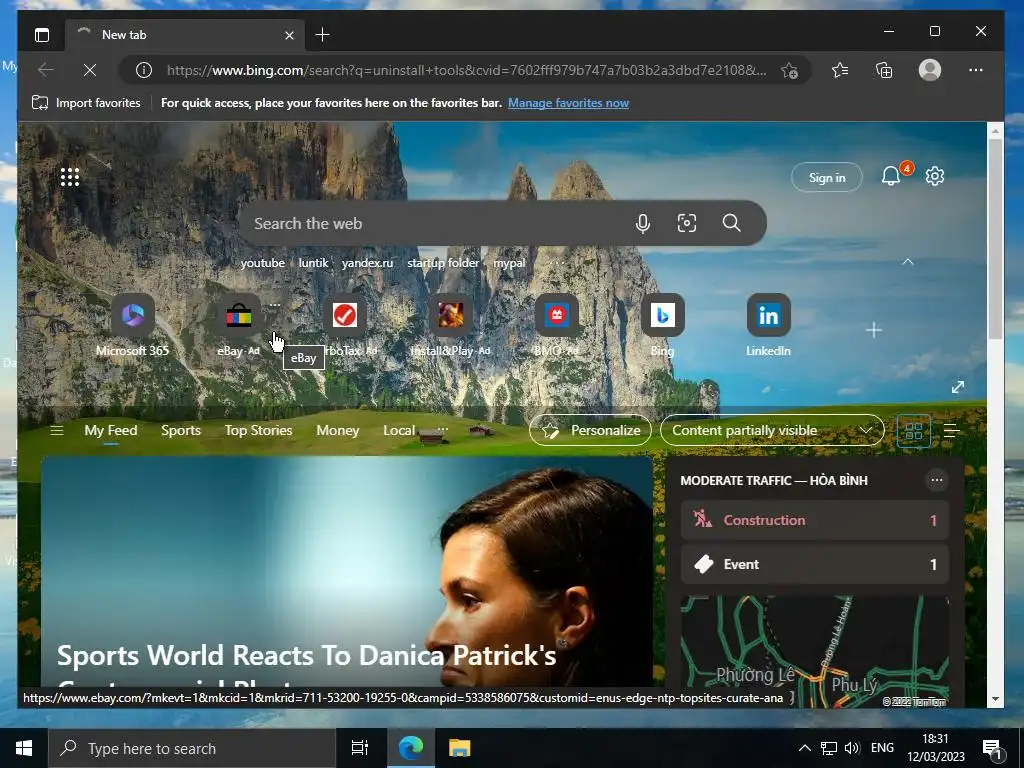This screenshot has height=768, width=1024.
Task: Search yandex.ru suggestion link
Action: pos(367,263)
